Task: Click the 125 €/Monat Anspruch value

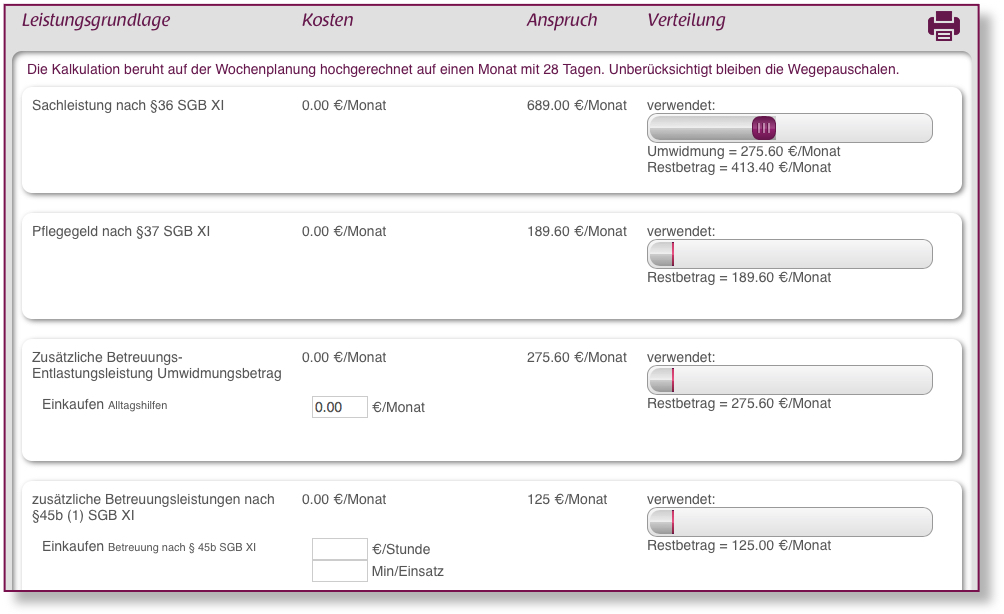Action: (x=567, y=500)
